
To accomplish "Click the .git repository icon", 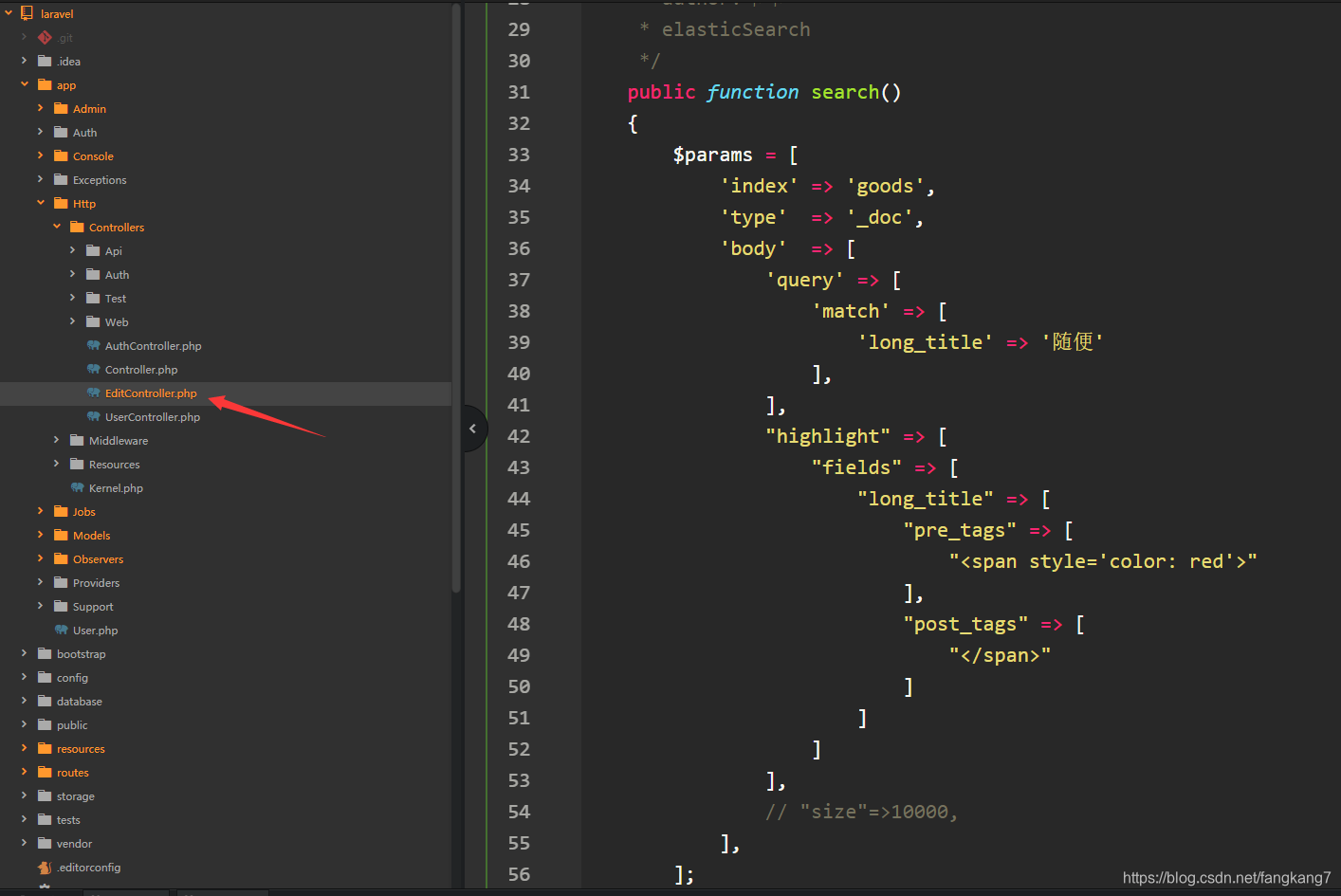I will pos(45,37).
